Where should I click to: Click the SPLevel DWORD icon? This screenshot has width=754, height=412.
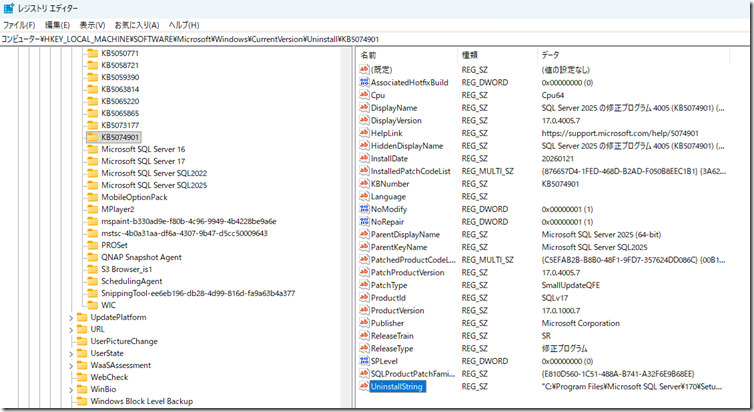364,360
